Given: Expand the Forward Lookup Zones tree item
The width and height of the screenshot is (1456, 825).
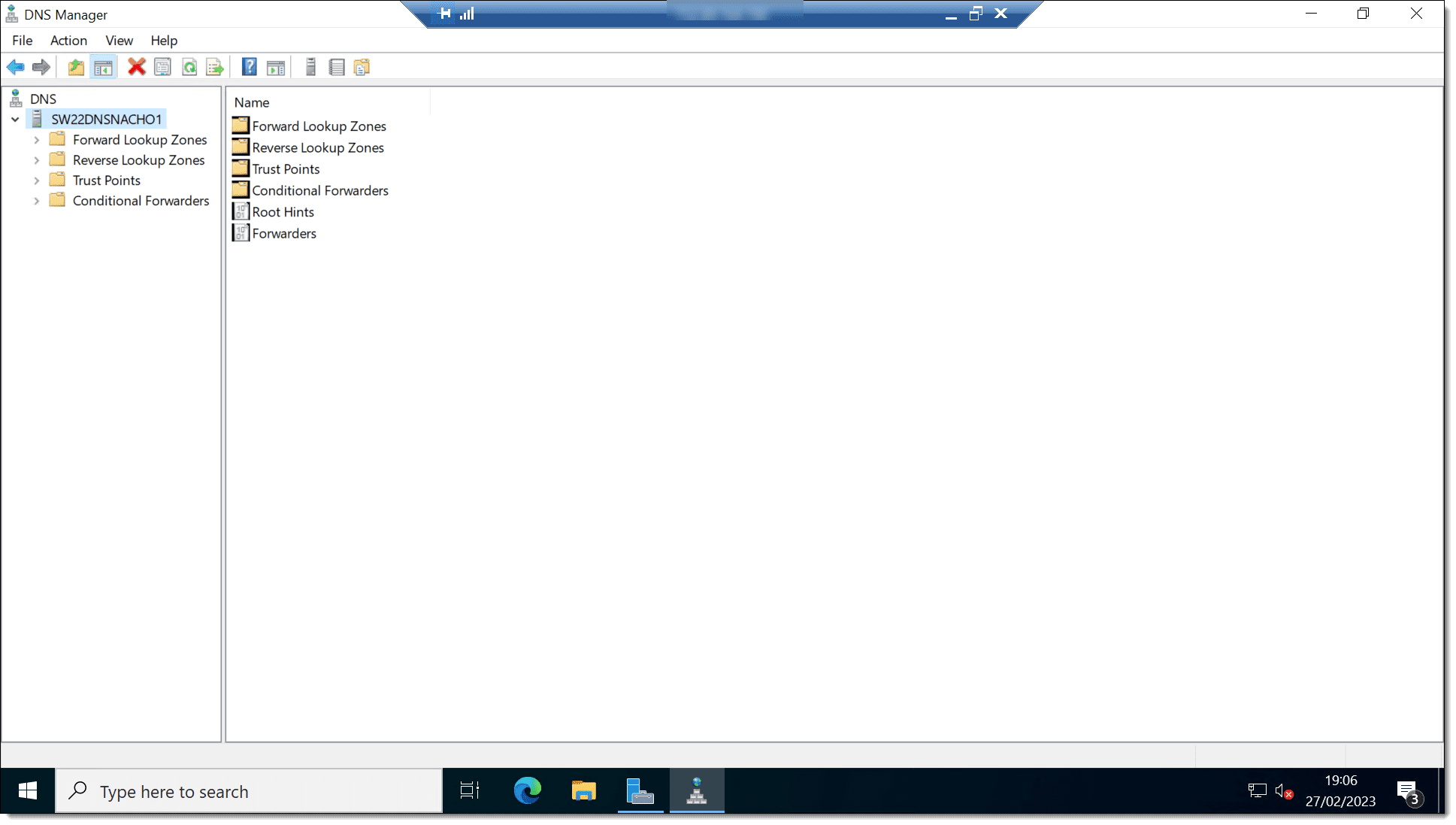Looking at the screenshot, I should tap(36, 140).
